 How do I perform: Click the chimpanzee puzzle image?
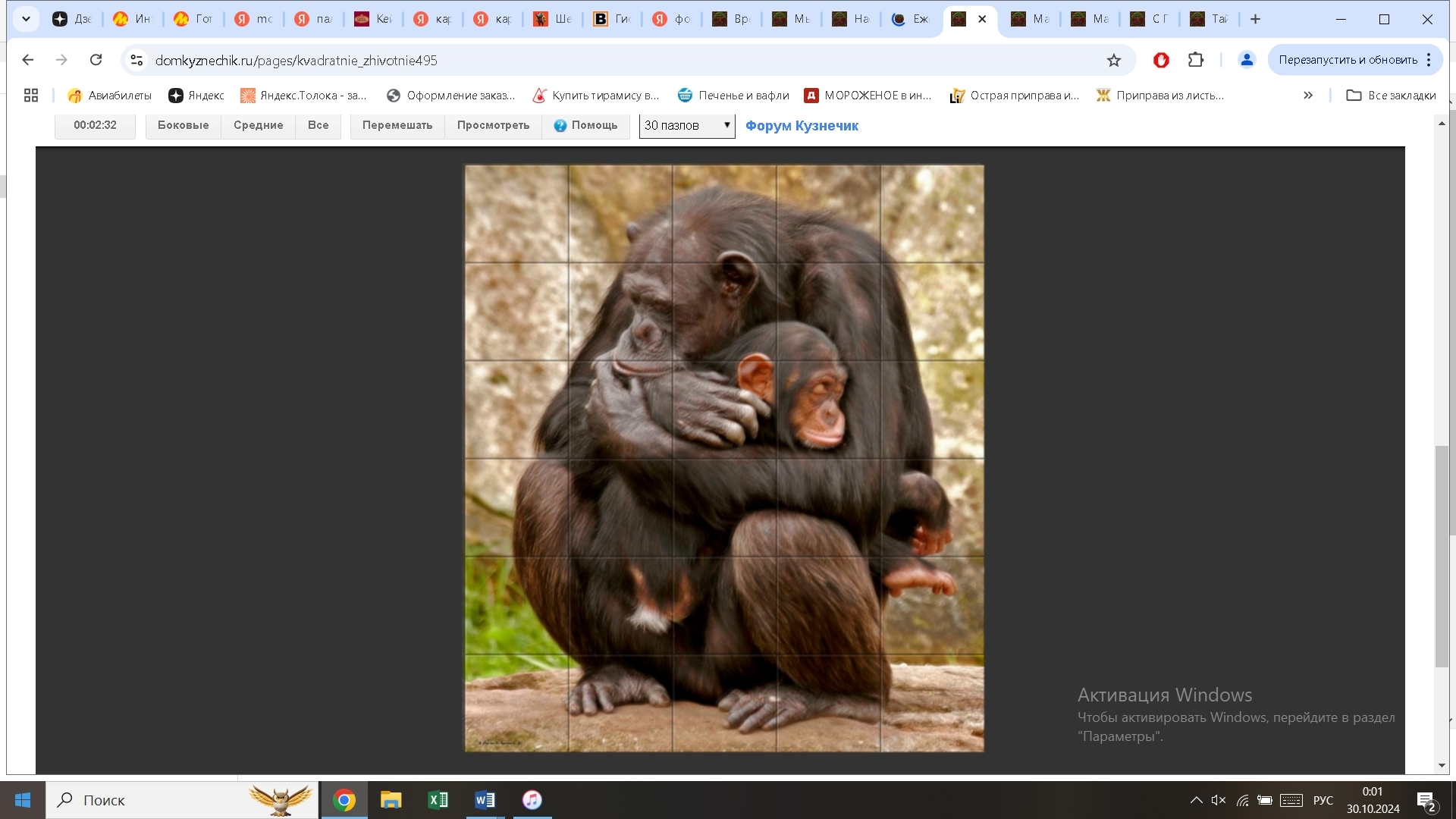click(x=724, y=458)
